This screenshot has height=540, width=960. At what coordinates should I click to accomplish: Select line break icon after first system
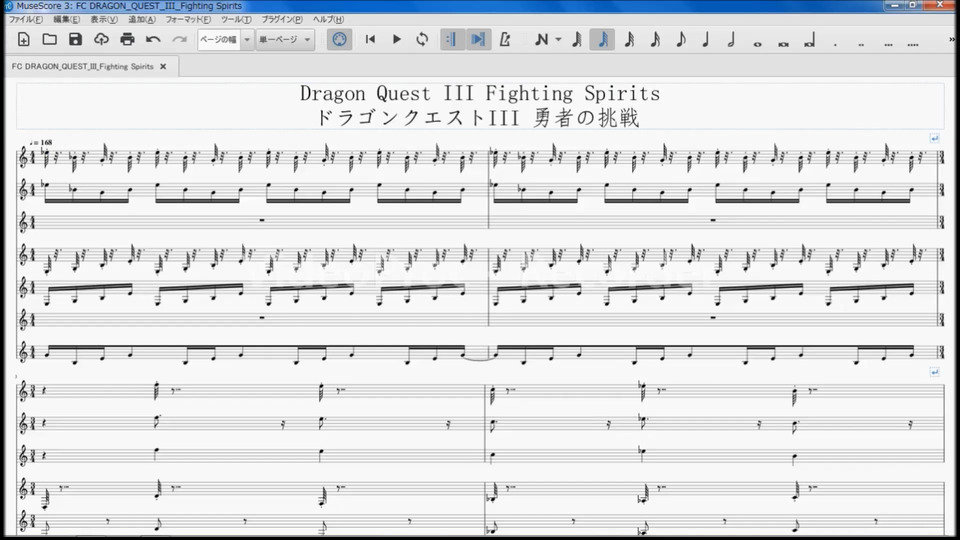[x=934, y=138]
